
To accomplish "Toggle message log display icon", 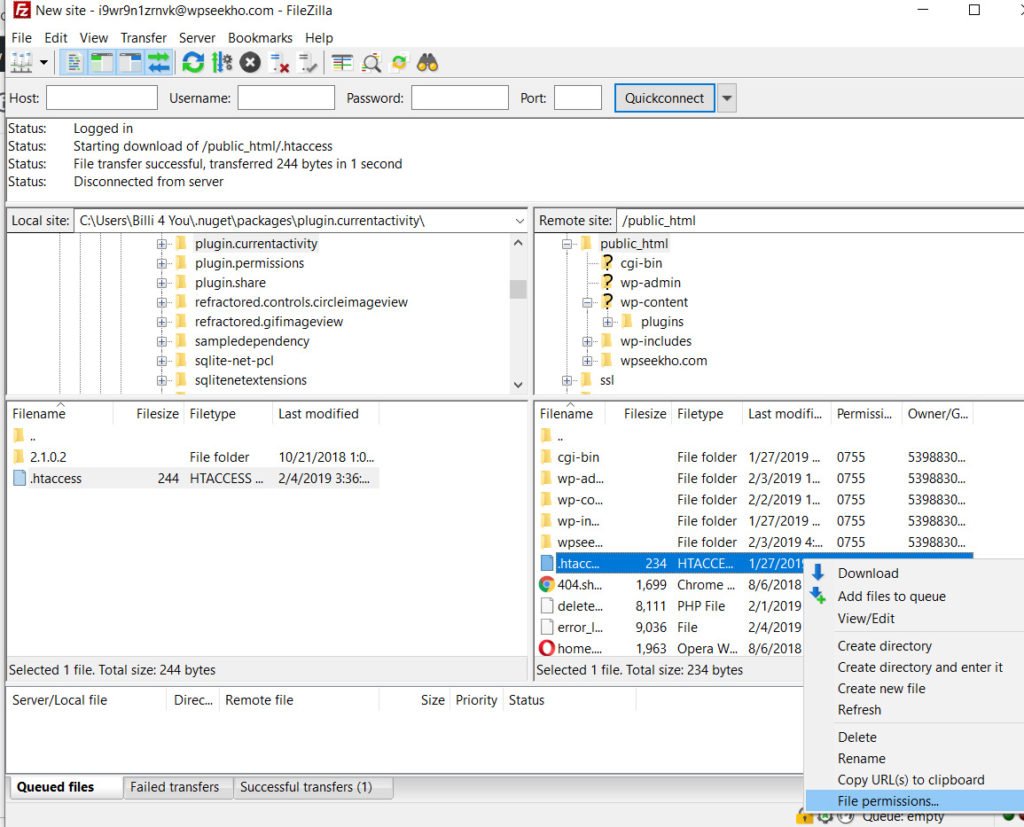I will [x=74, y=63].
